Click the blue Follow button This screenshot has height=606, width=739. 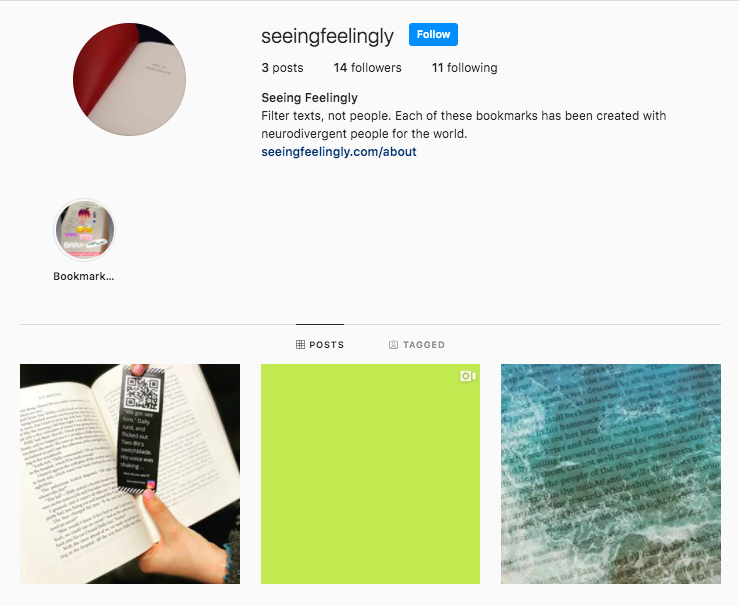coord(433,34)
